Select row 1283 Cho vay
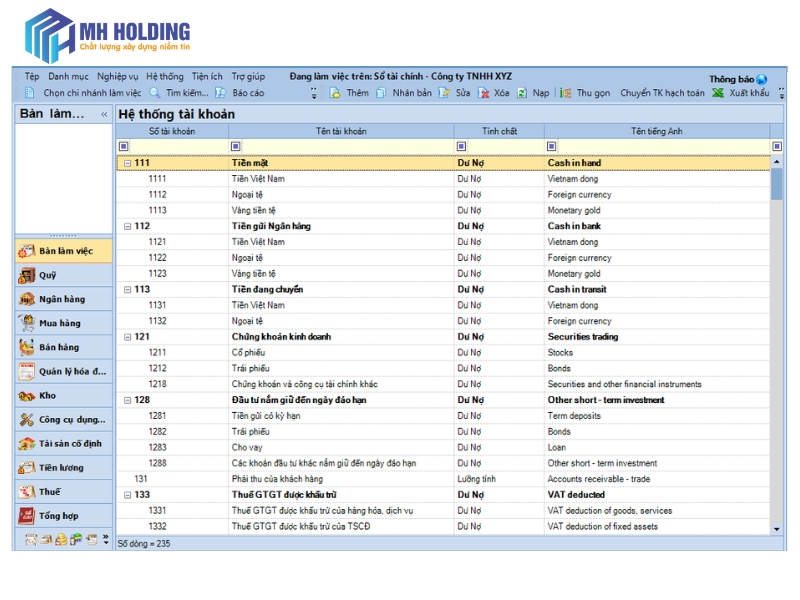This screenshot has height=600, width=800. (443, 447)
